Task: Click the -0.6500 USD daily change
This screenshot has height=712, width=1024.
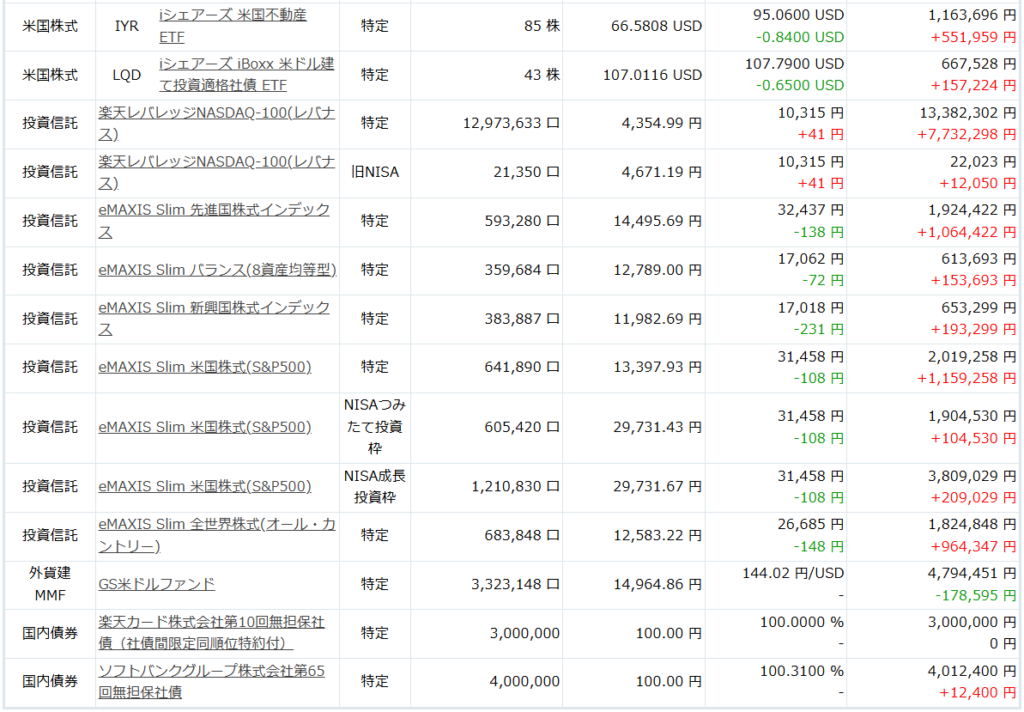Action: (x=800, y=86)
